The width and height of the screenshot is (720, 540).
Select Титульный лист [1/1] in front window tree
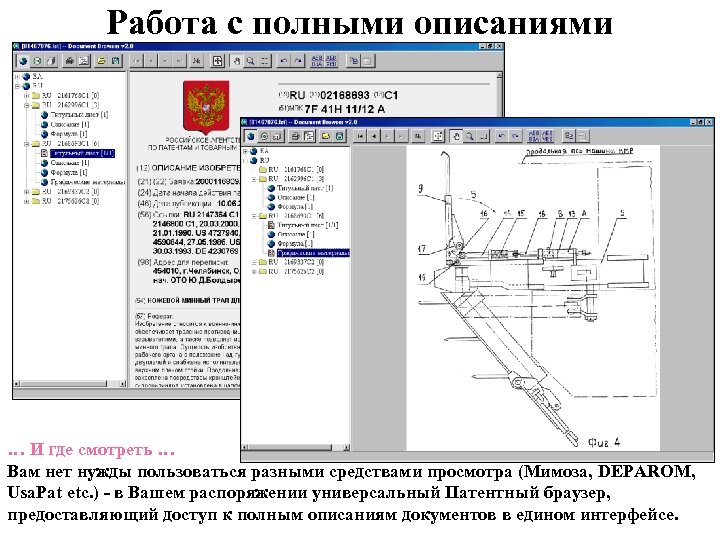point(308,225)
